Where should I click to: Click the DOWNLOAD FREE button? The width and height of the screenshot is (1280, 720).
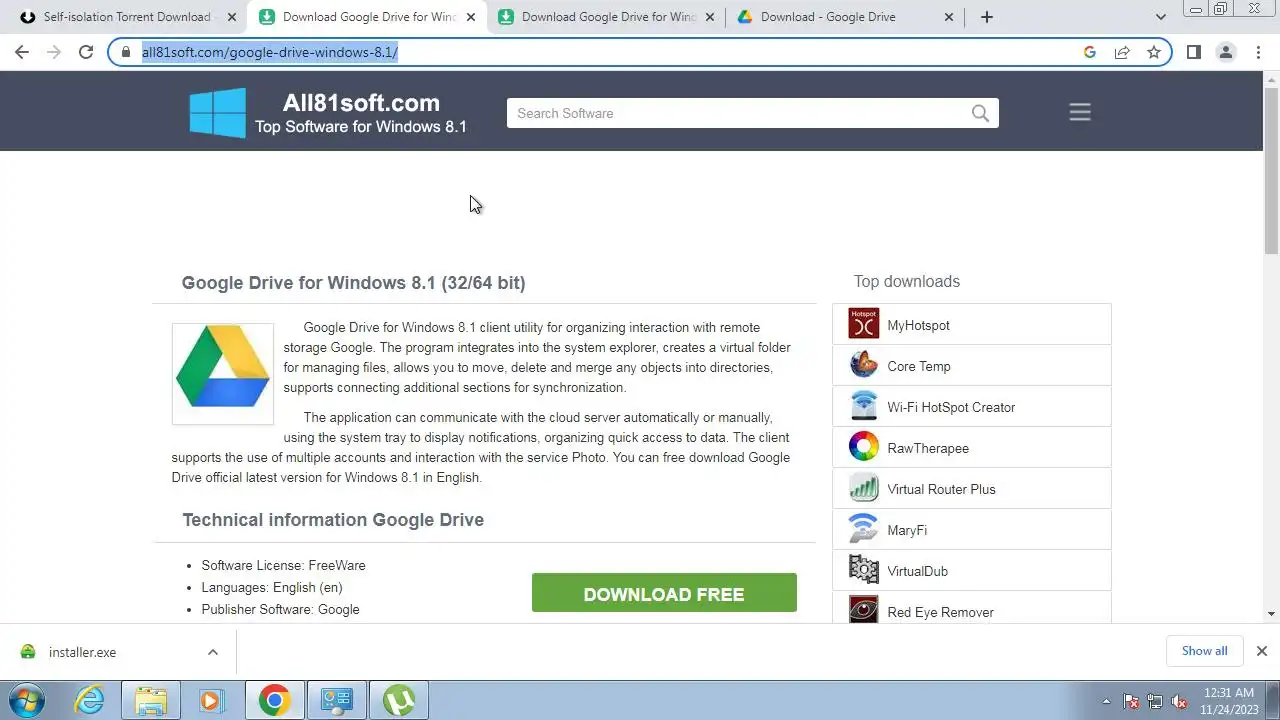pyautogui.click(x=664, y=593)
